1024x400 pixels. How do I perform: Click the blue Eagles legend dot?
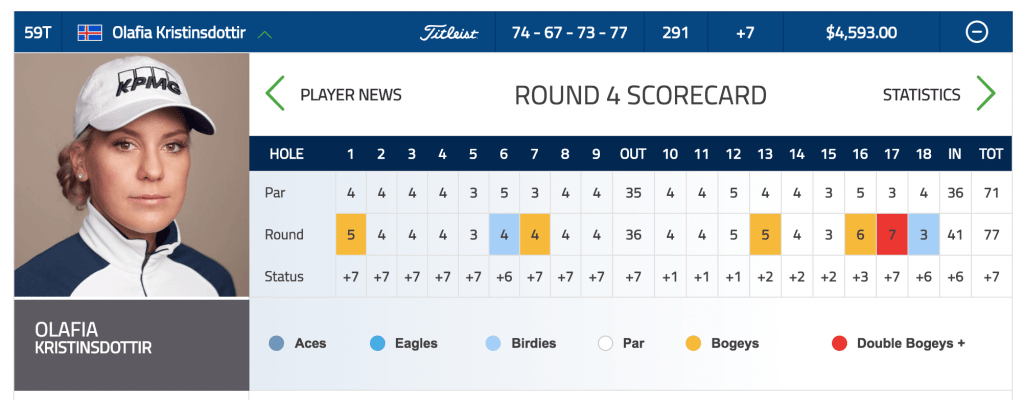point(377,343)
